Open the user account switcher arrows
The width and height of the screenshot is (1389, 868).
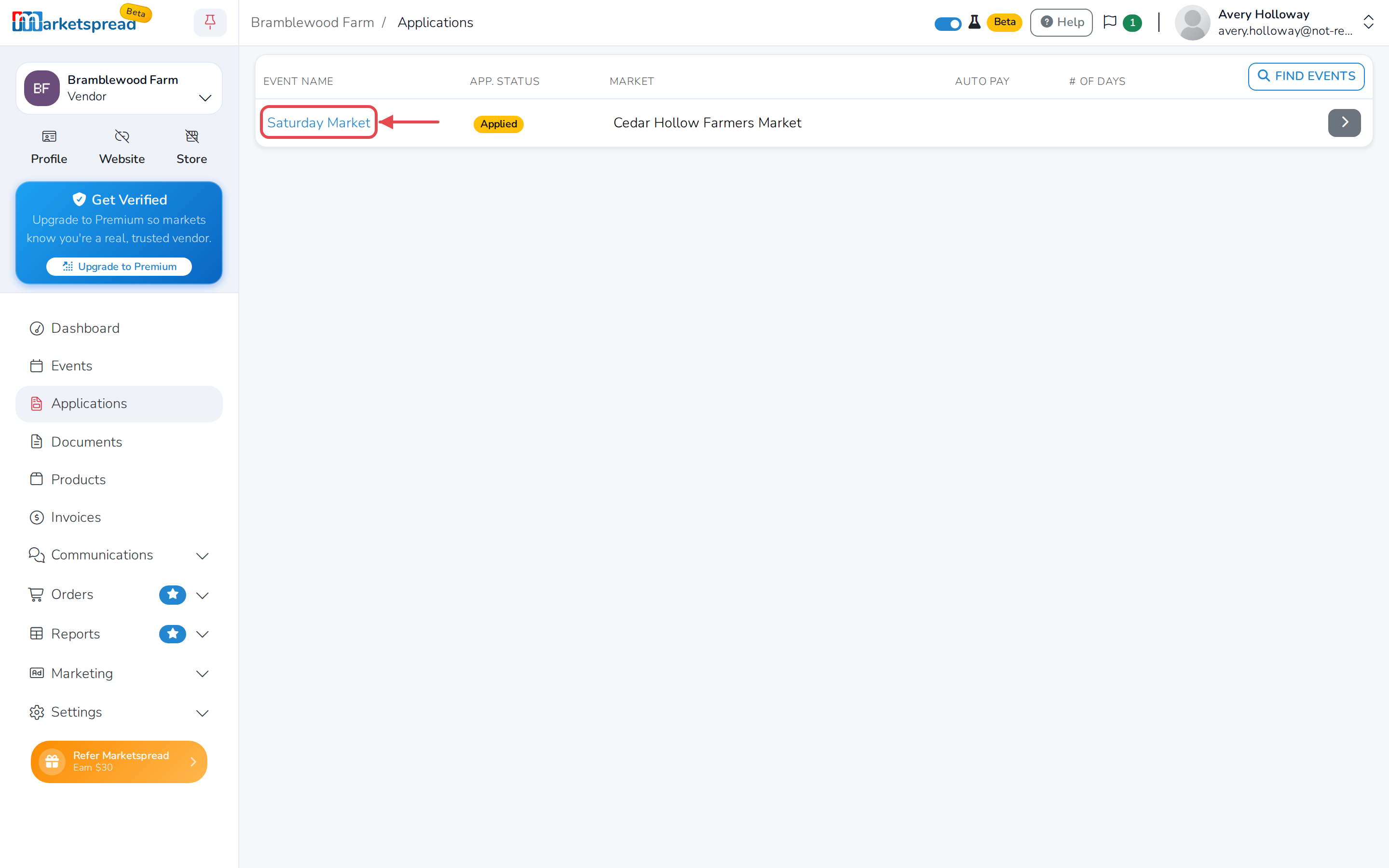(x=1368, y=22)
